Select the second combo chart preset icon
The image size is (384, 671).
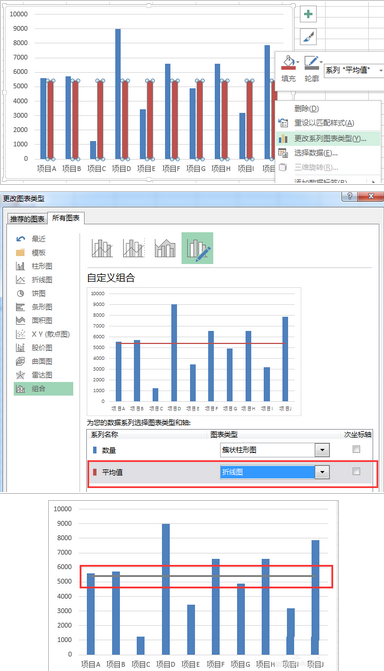pos(133,248)
